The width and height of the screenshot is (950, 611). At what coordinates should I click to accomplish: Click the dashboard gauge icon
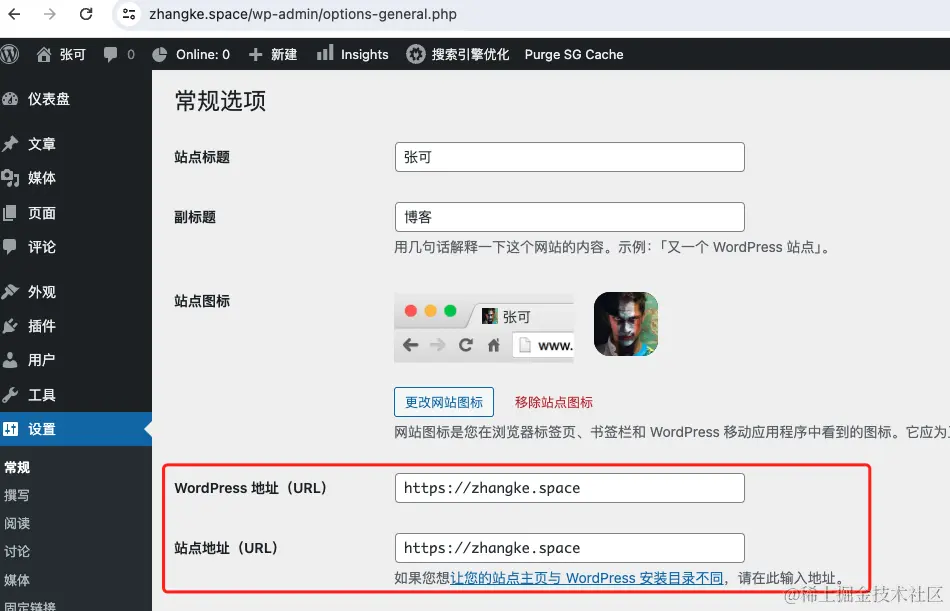[10, 99]
